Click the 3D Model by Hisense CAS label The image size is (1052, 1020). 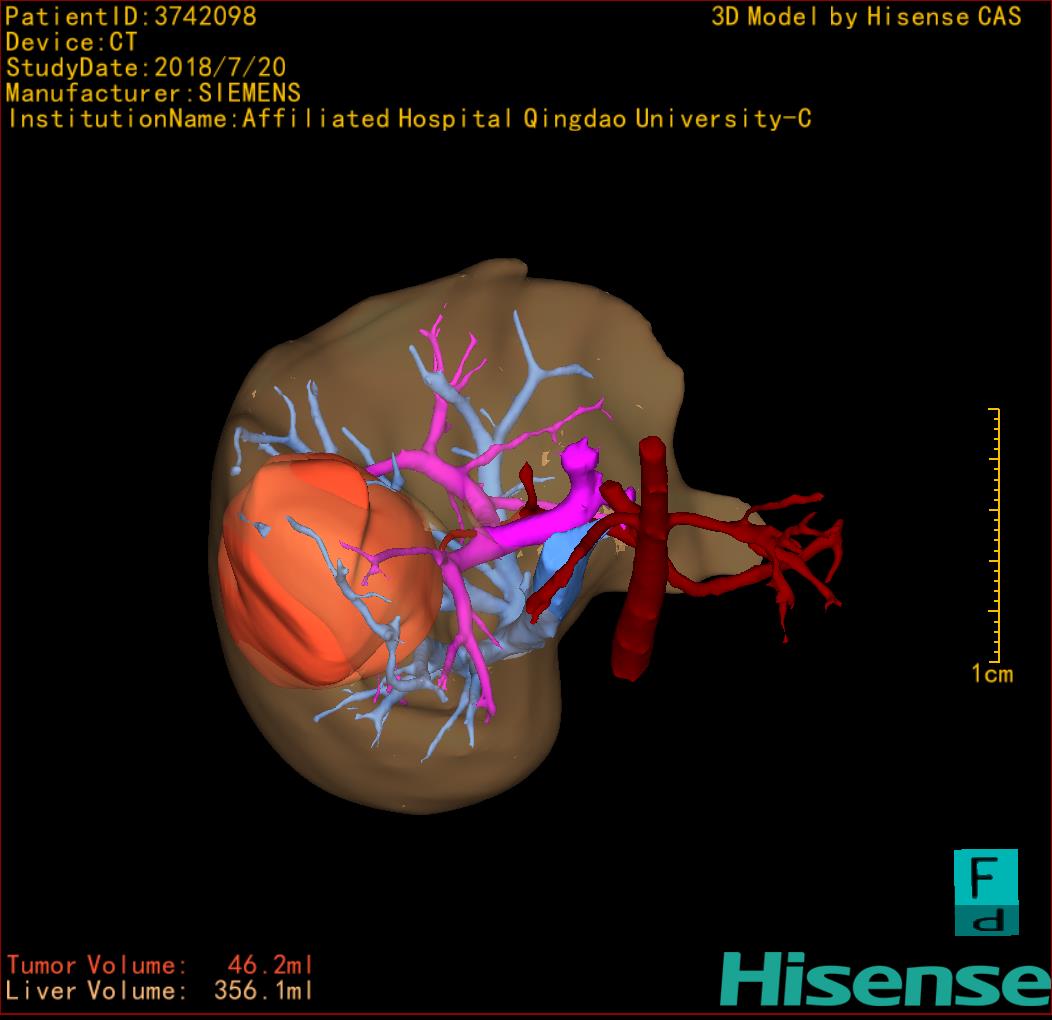pyautogui.click(x=866, y=16)
